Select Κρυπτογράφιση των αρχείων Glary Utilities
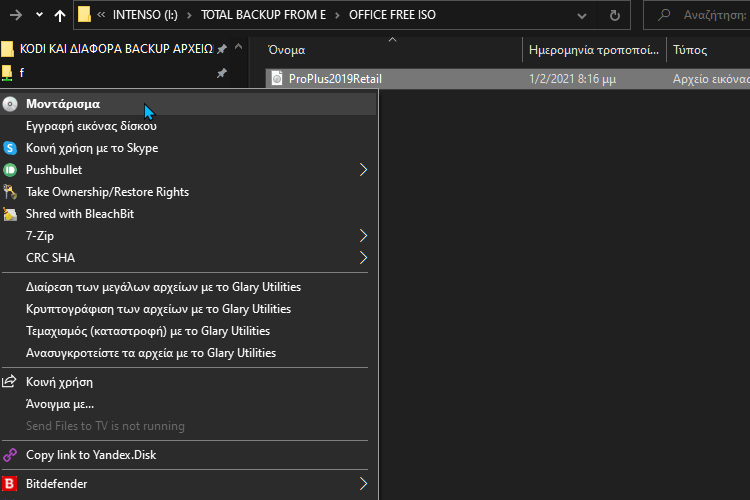750x500 pixels. [x=188, y=309]
